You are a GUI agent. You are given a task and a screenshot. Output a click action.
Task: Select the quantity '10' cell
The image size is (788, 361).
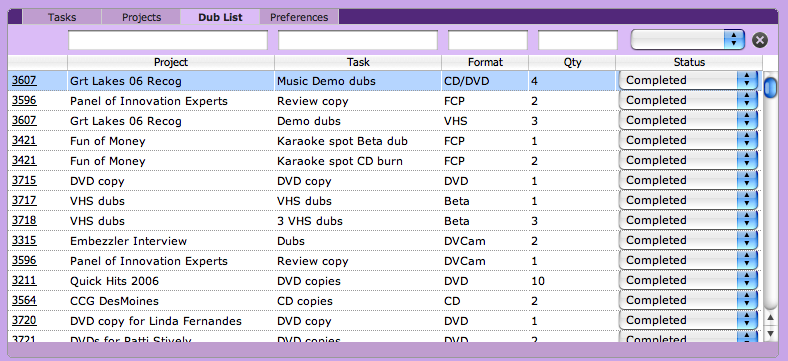[x=572, y=281]
